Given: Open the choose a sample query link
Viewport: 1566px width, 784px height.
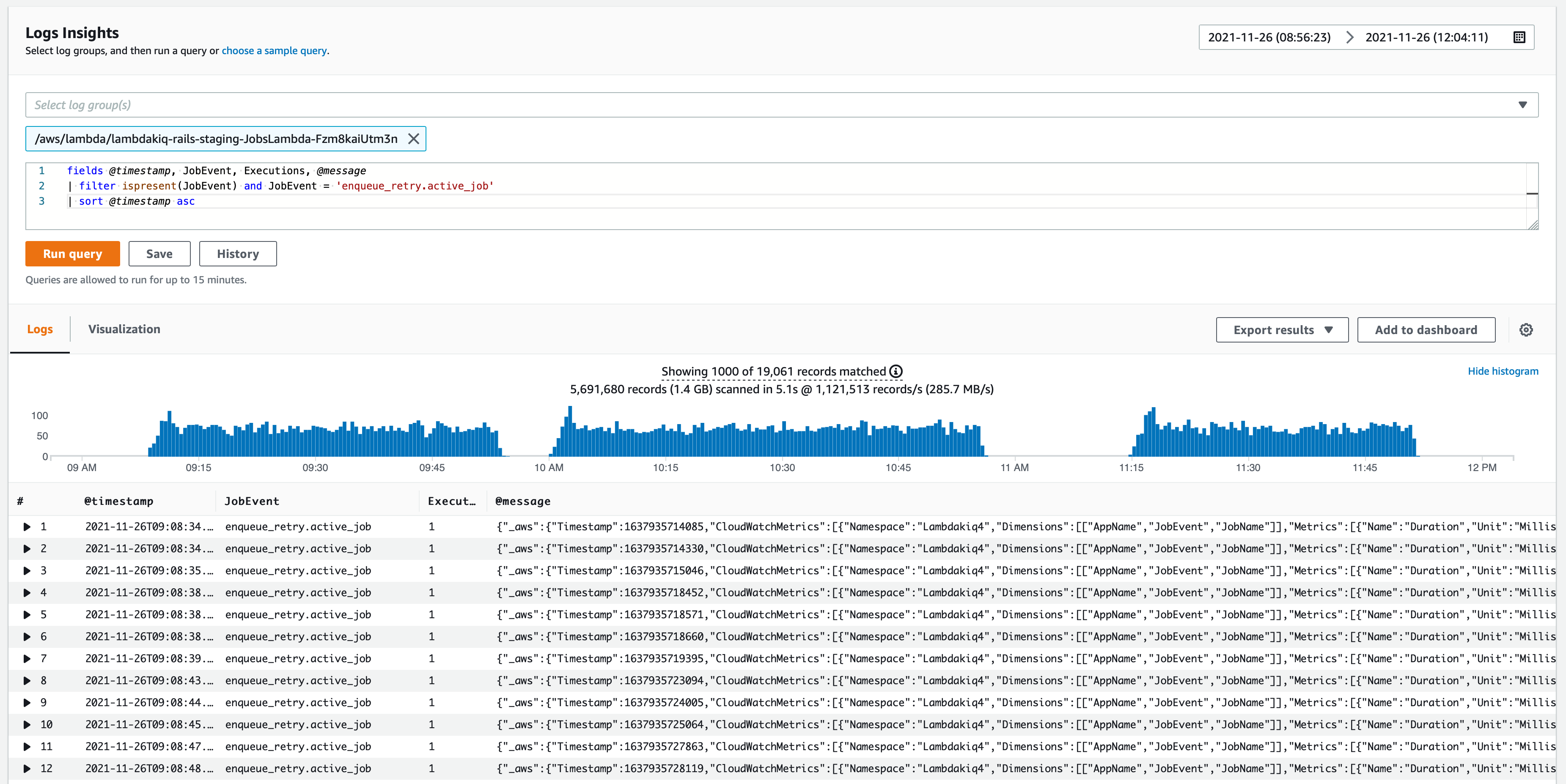Looking at the screenshot, I should pyautogui.click(x=274, y=51).
